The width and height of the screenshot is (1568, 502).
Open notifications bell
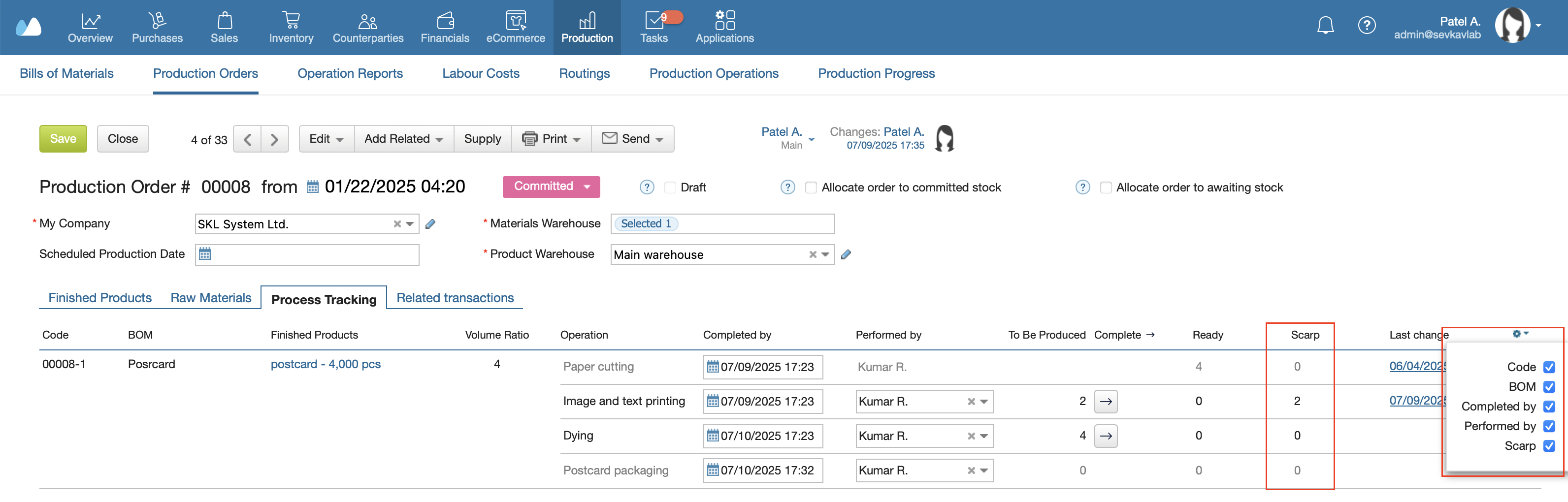[x=1325, y=26]
